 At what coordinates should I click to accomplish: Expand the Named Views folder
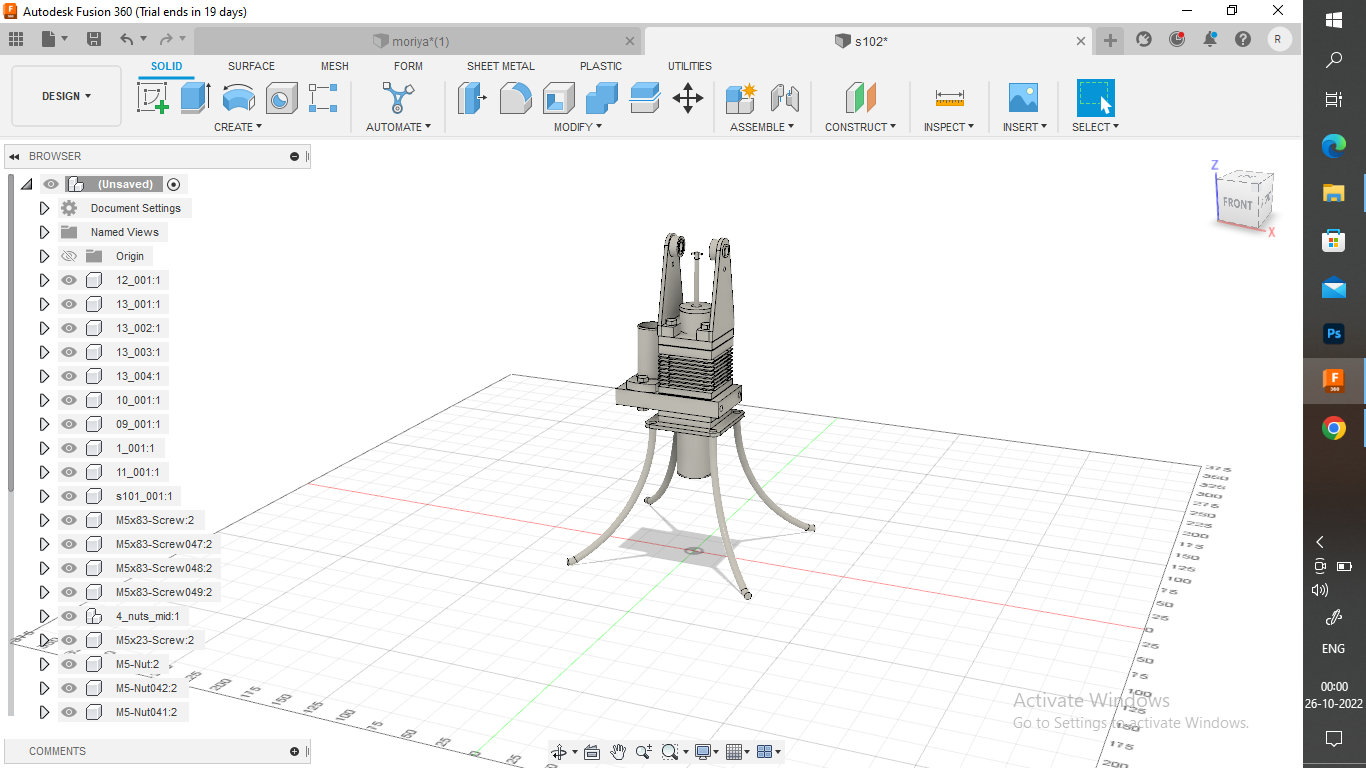[44, 232]
